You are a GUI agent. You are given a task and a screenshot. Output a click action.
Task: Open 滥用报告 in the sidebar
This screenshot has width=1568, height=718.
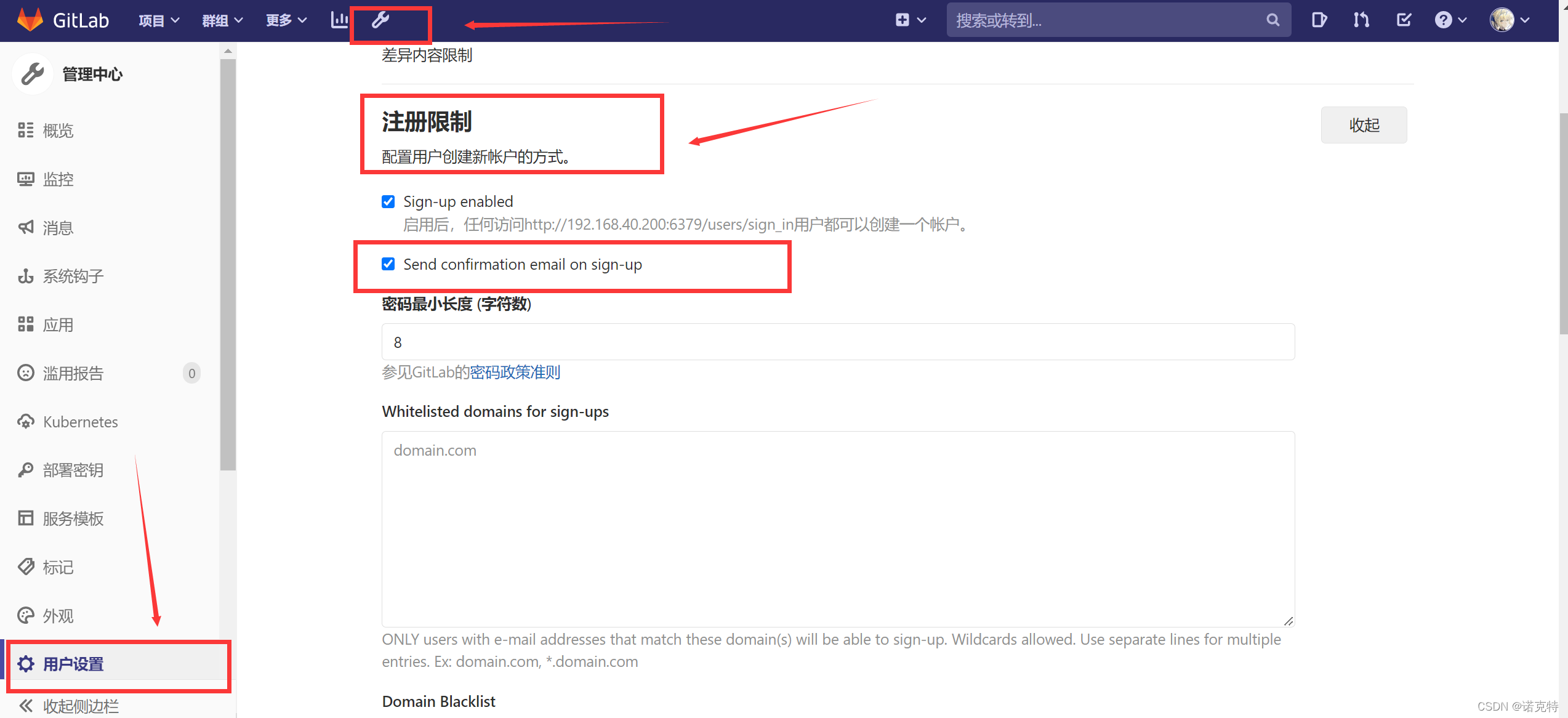[x=73, y=373]
